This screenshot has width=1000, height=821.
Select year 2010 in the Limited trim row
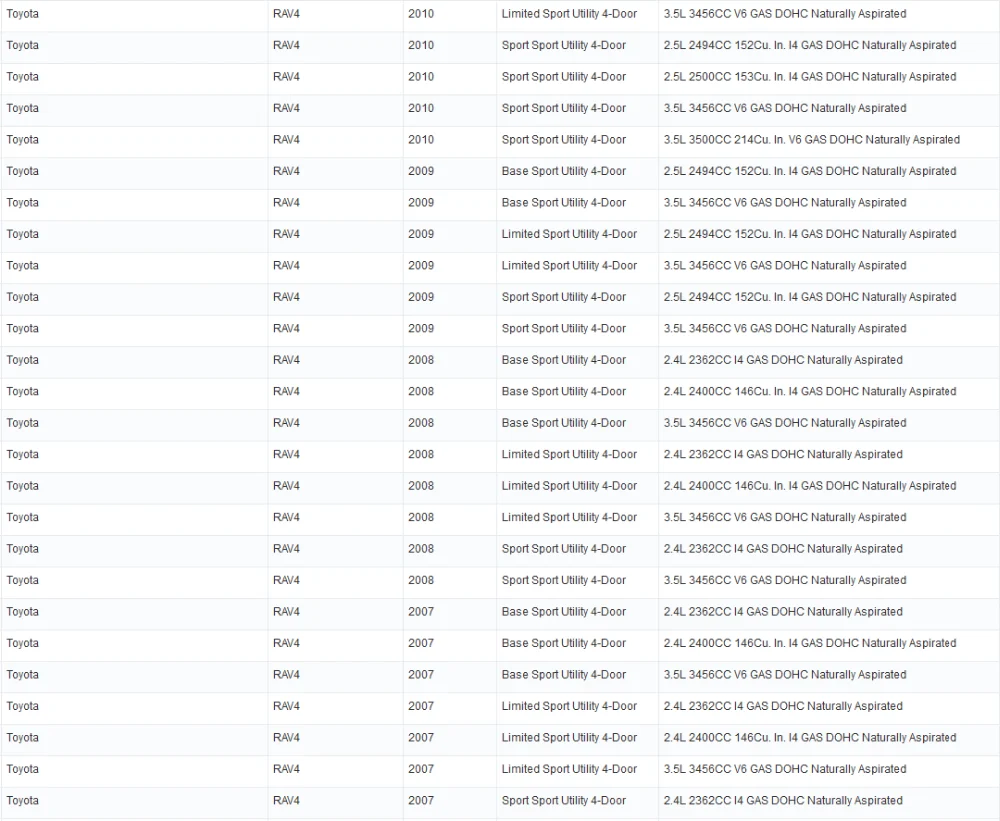pos(421,14)
